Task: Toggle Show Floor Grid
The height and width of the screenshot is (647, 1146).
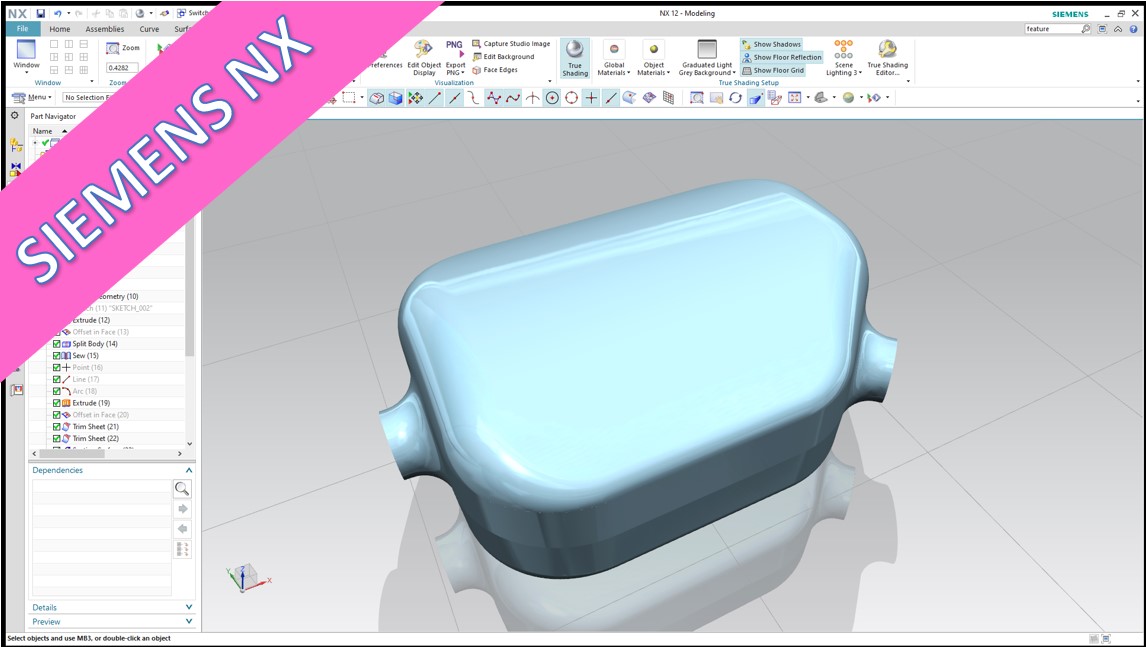Action: click(773, 70)
